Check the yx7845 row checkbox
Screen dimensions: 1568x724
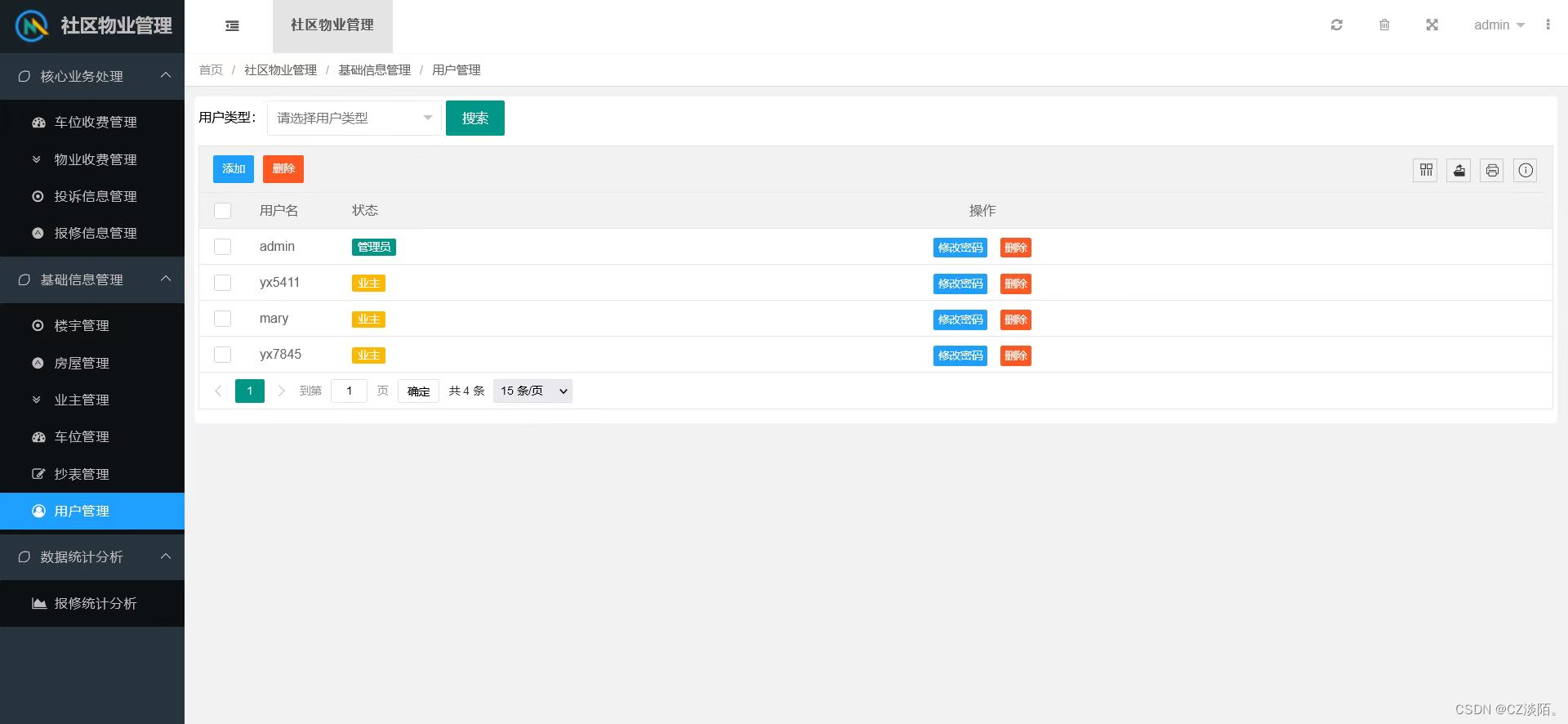[222, 355]
